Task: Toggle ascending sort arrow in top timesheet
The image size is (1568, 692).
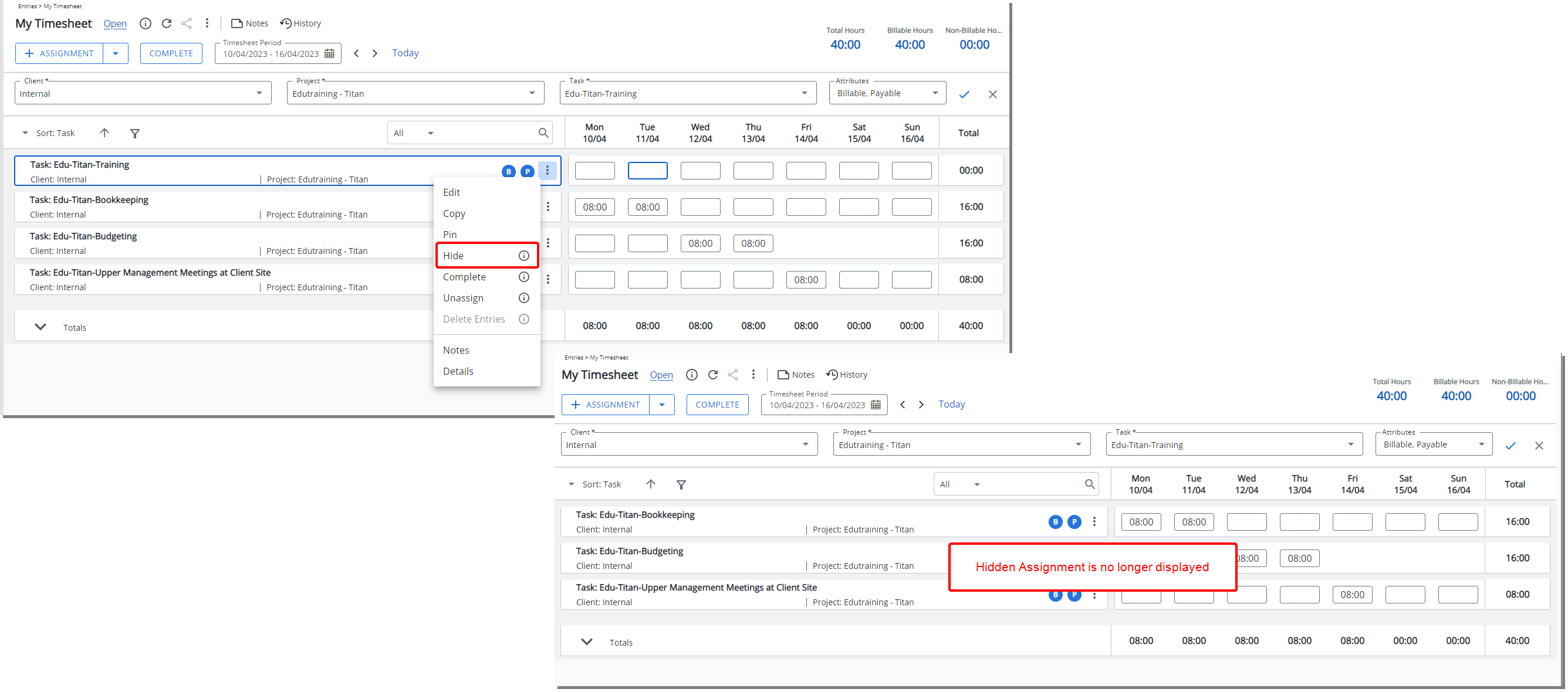Action: click(x=104, y=133)
